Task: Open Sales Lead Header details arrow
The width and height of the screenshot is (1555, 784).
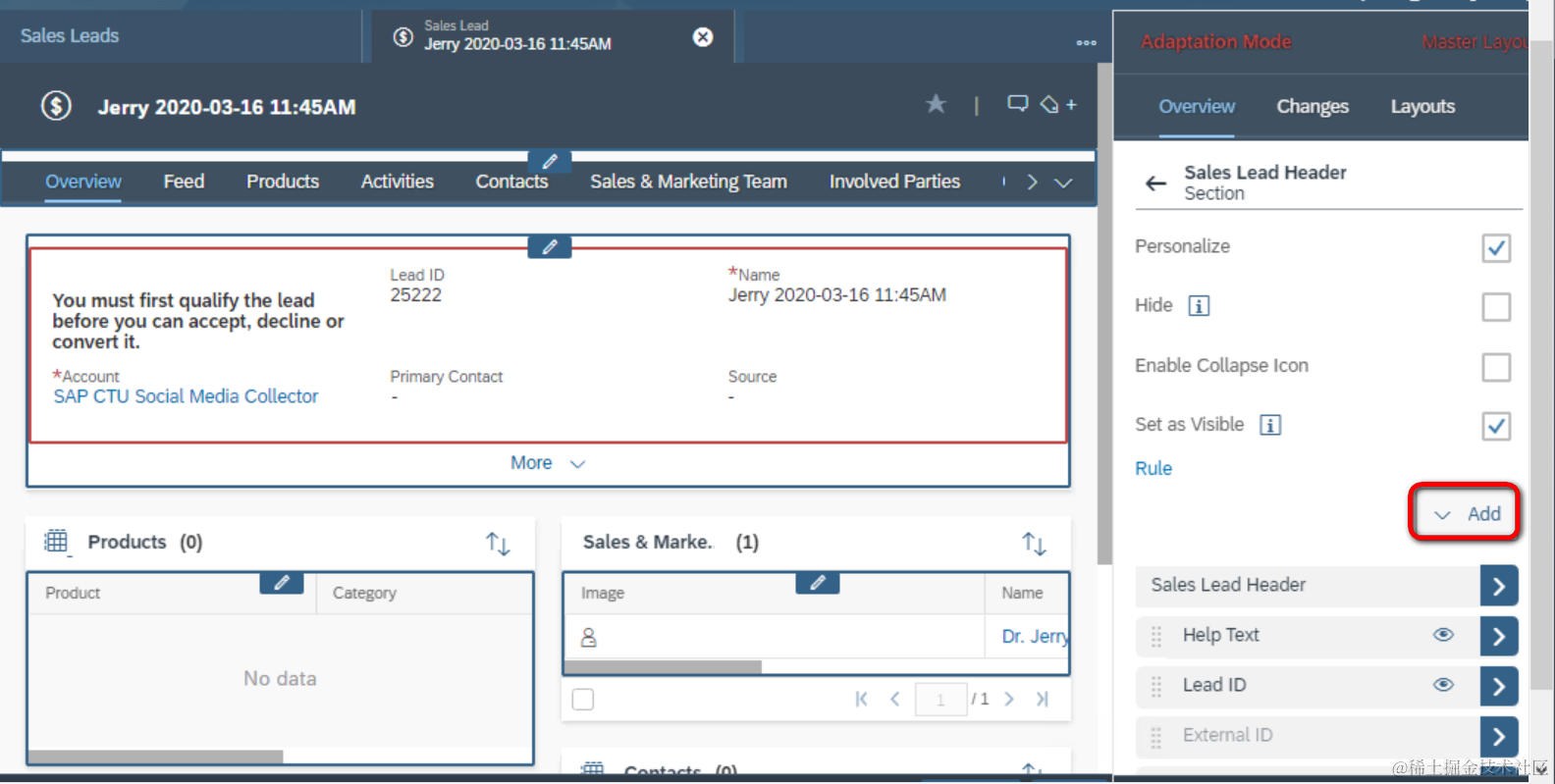Action: coord(1499,586)
